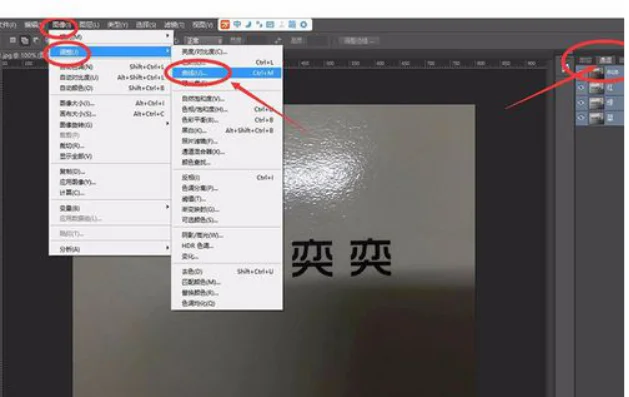Expand the 图像旋转(G) submenu
Screen dimensions: 629x397
tap(111, 125)
